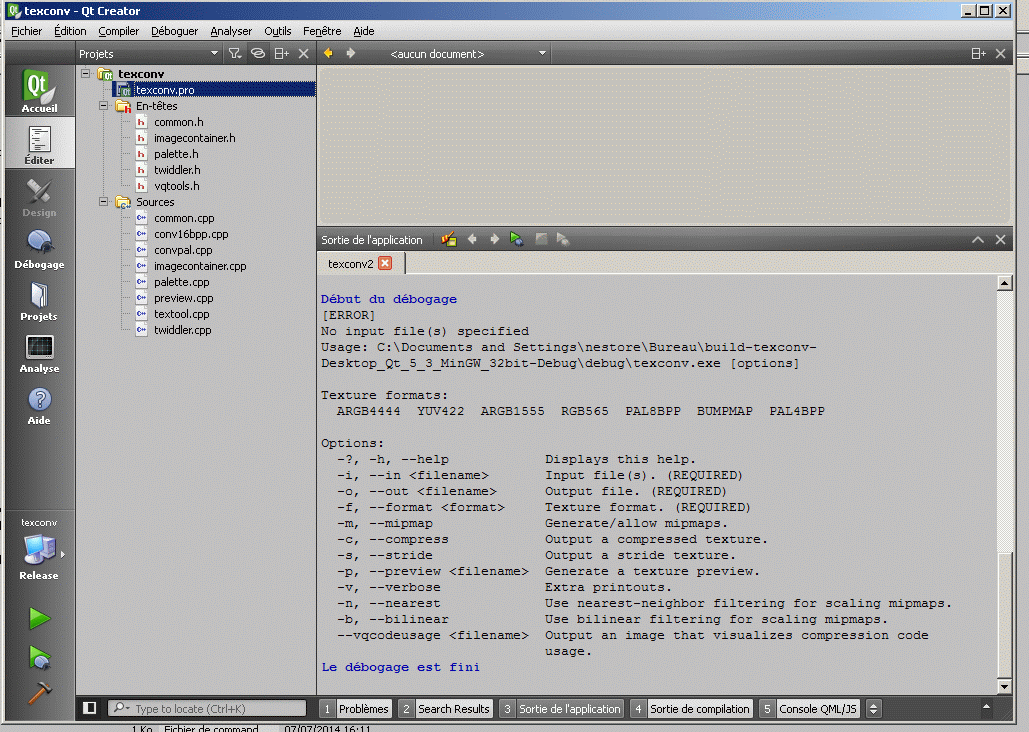Open the output panes selector arrows
Viewport: 1029px width, 732px height.
point(873,708)
